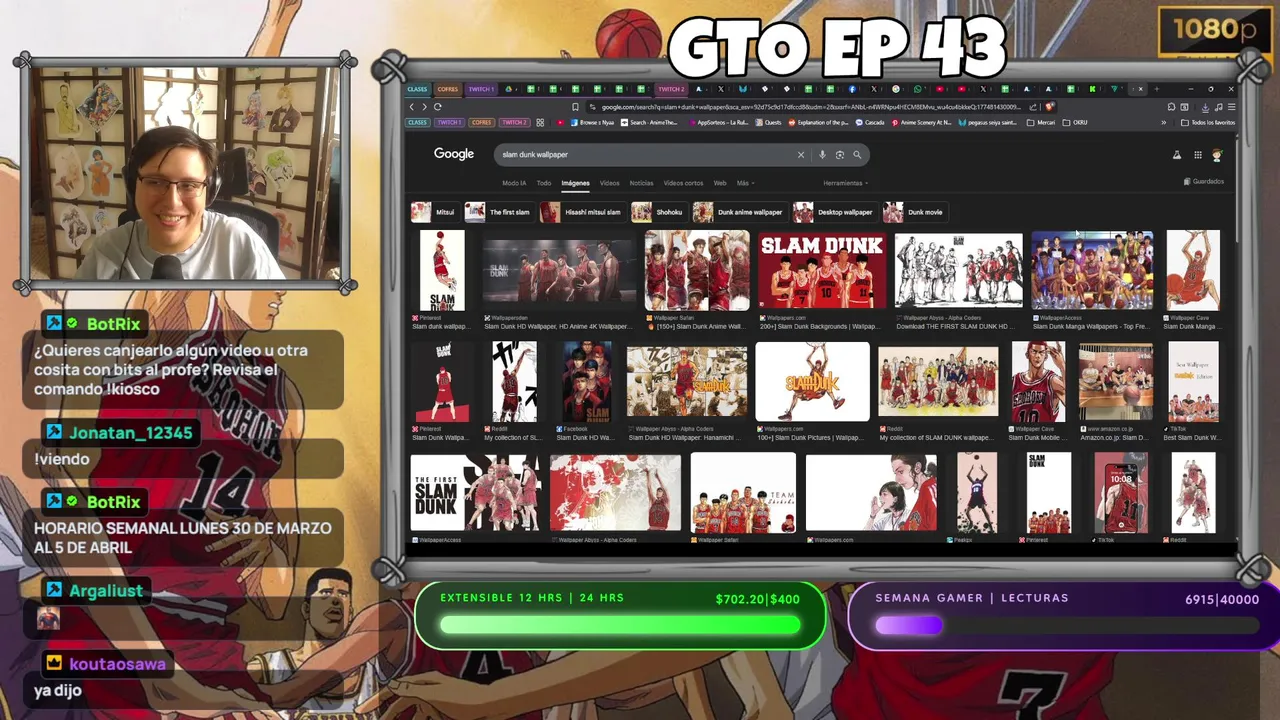Reload the Google search page
The height and width of the screenshot is (720, 1280).
437,107
